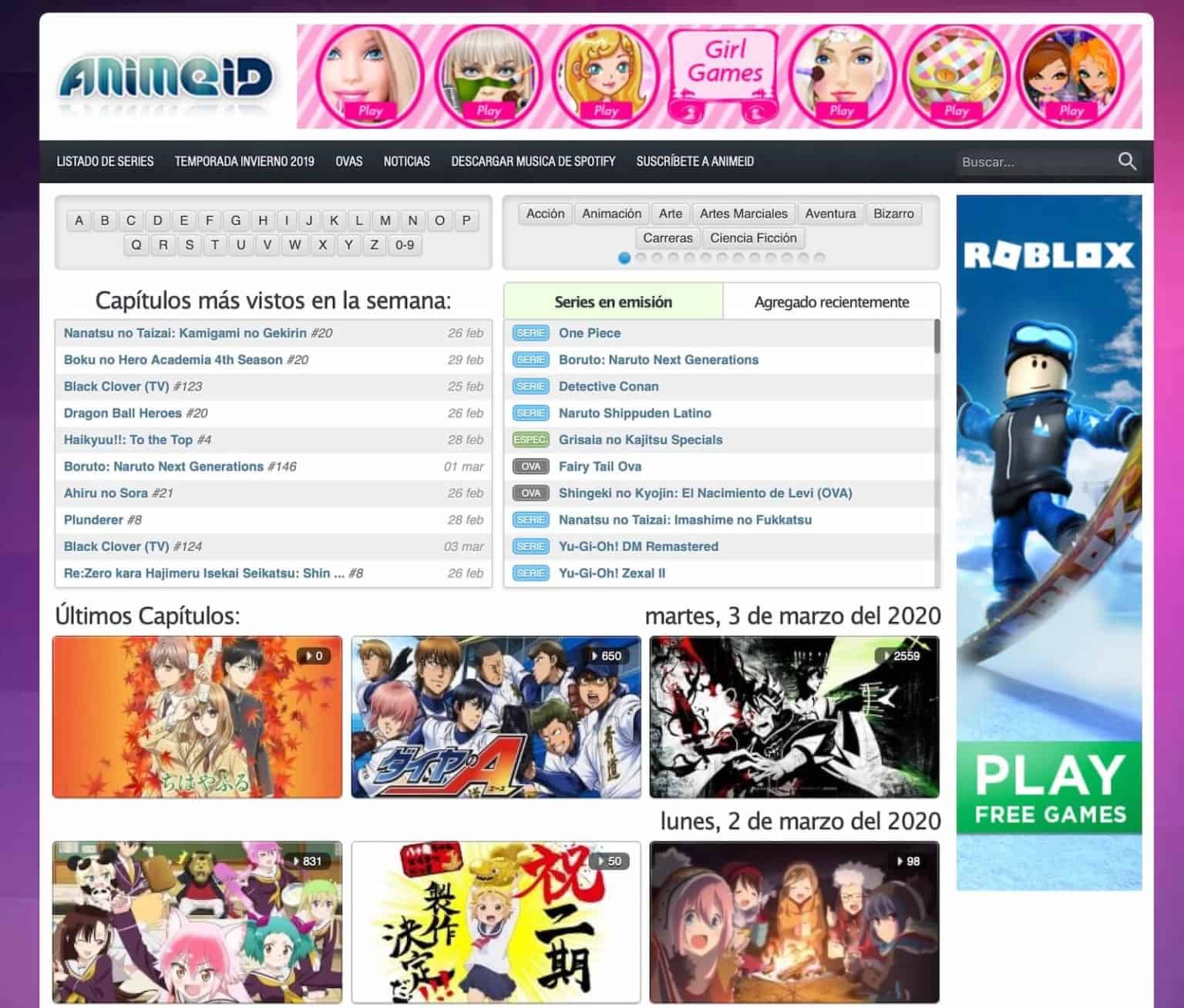The height and width of the screenshot is (1008, 1184).
Task: Open Boruto: Naruto Next Generations series link
Action: (x=658, y=360)
